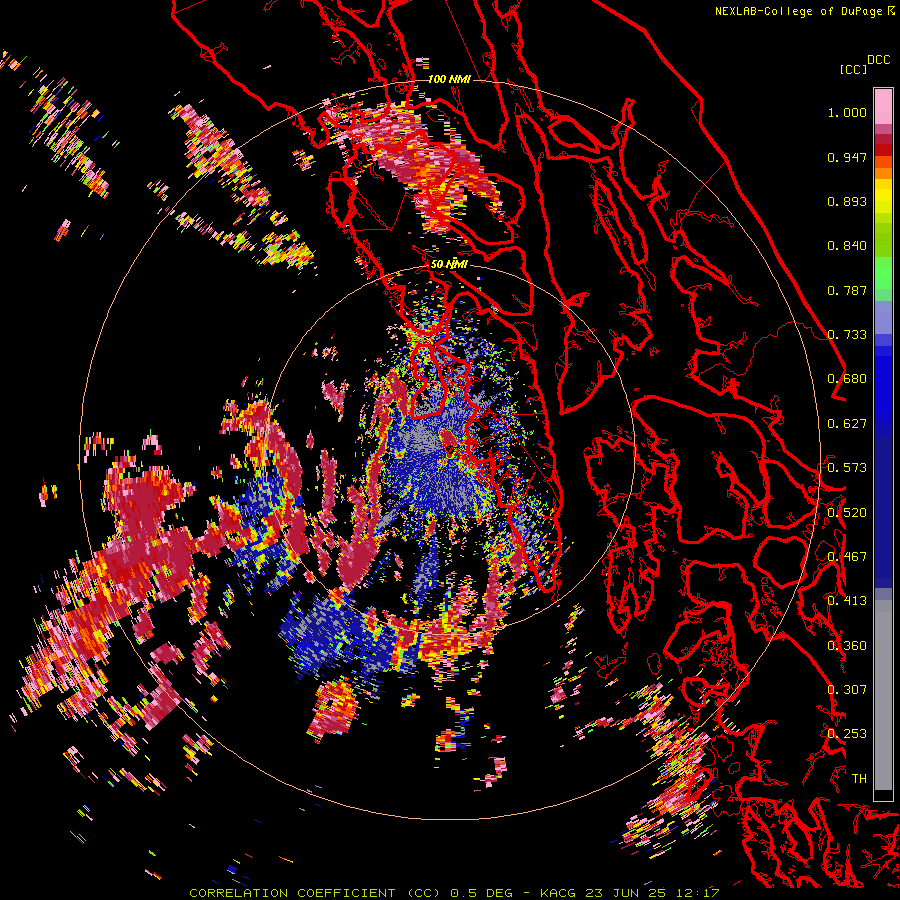Click the 0.5 DEG elevation text in the caption
Image resolution: width=900 pixels, height=900 pixels.
(481, 893)
